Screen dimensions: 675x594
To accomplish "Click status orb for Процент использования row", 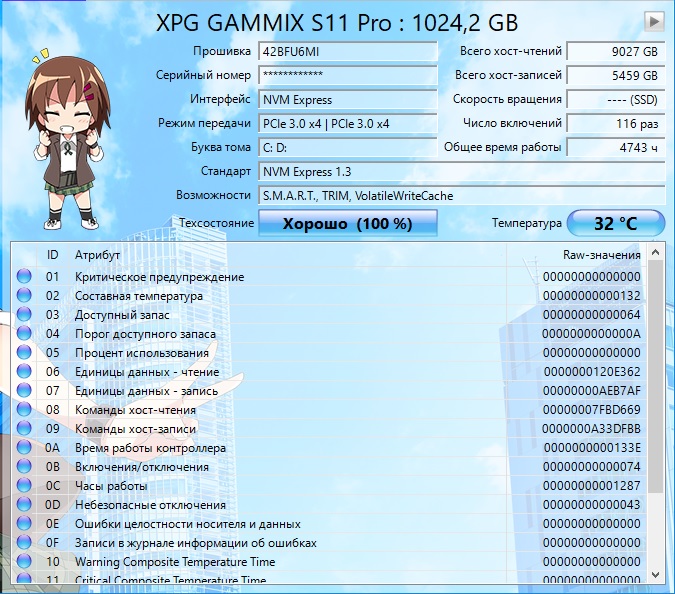I will (x=24, y=352).
